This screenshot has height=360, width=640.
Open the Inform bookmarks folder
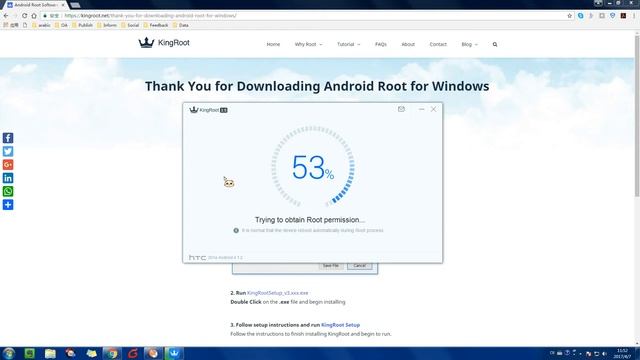pyautogui.click(x=107, y=25)
